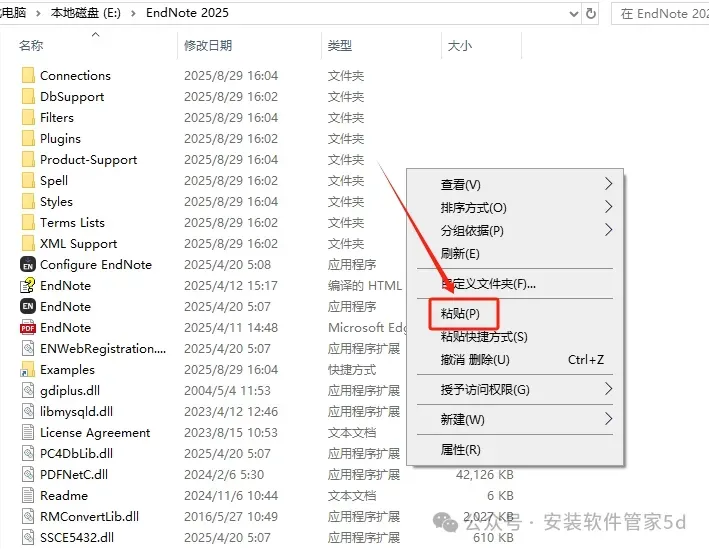The width and height of the screenshot is (709, 550).
Task: Sort by the 修改日期 column header
Action: [208, 45]
